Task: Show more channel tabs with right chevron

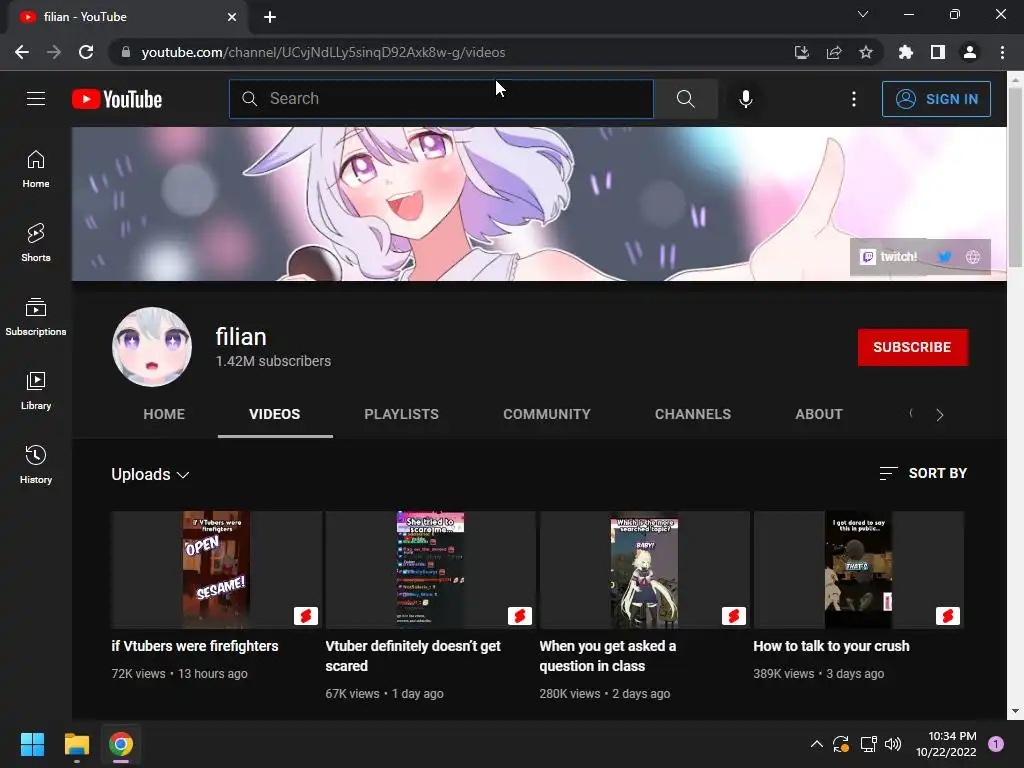Action: (x=940, y=415)
